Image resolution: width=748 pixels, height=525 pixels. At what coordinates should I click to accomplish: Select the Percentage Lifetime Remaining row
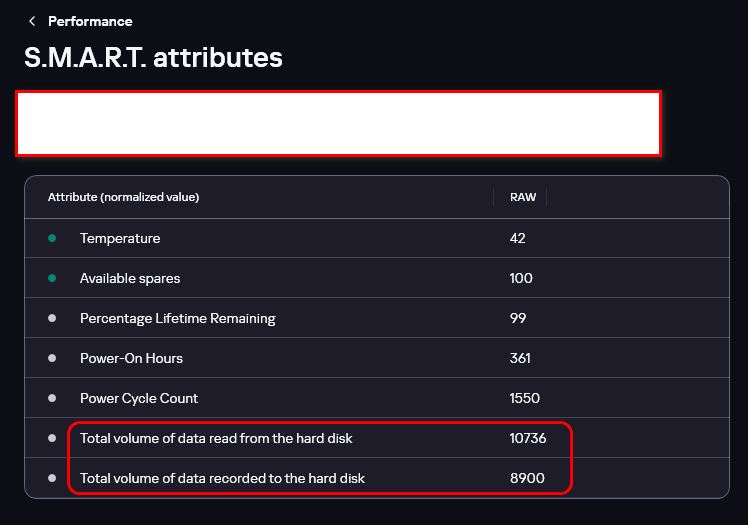click(377, 318)
